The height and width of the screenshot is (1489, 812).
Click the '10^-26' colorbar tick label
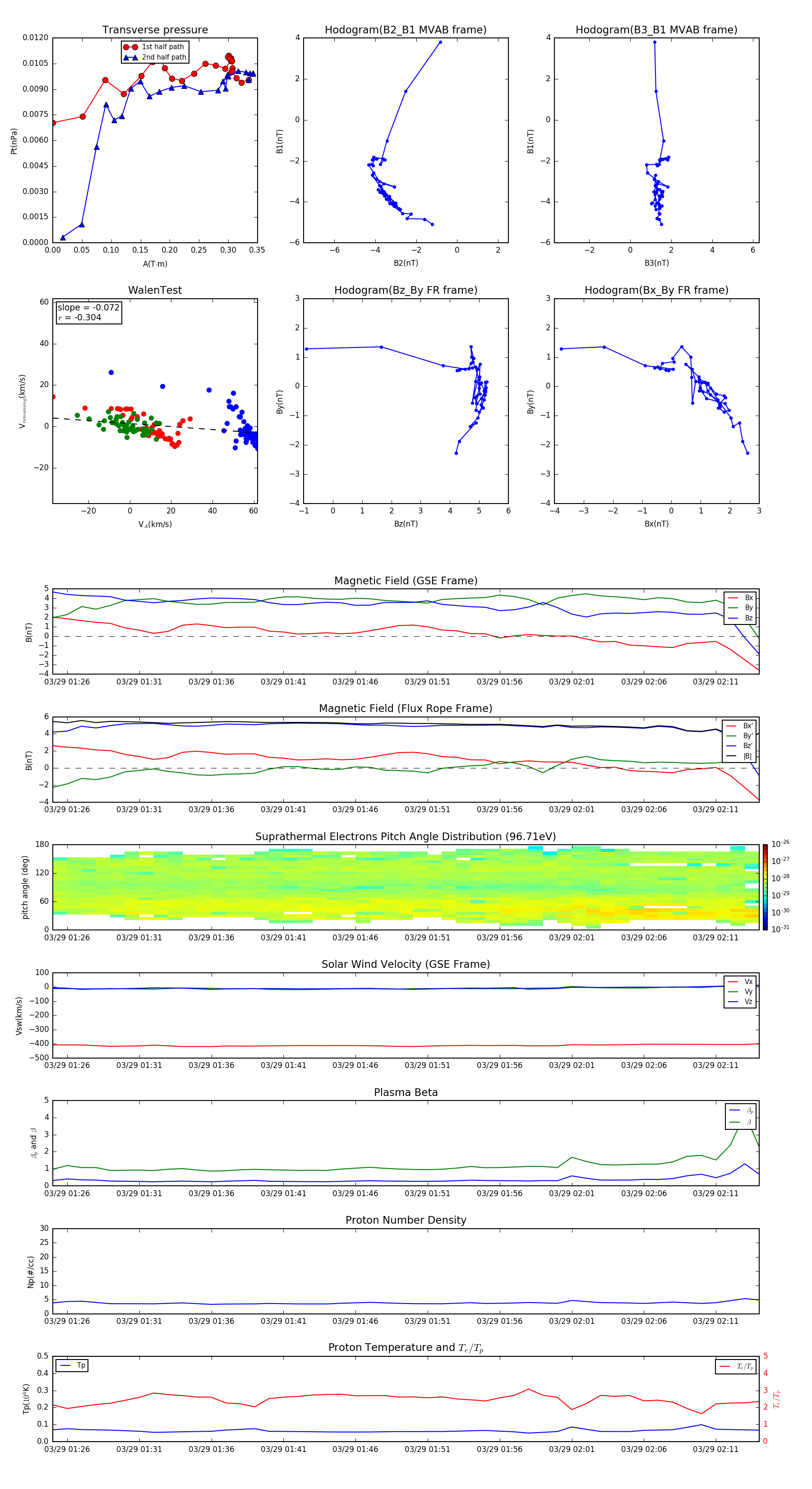[x=780, y=844]
